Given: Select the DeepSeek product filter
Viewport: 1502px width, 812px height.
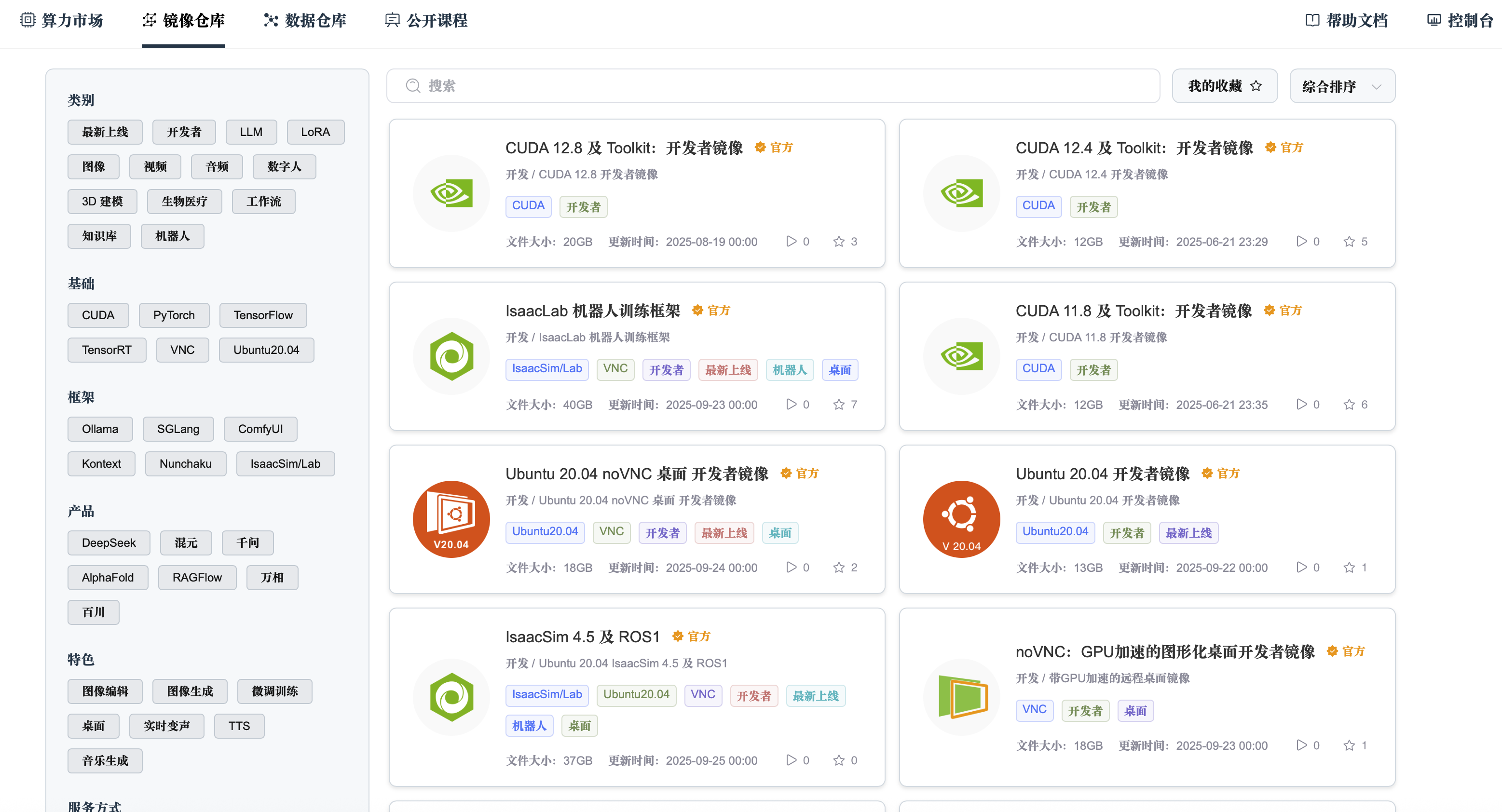Looking at the screenshot, I should [109, 542].
